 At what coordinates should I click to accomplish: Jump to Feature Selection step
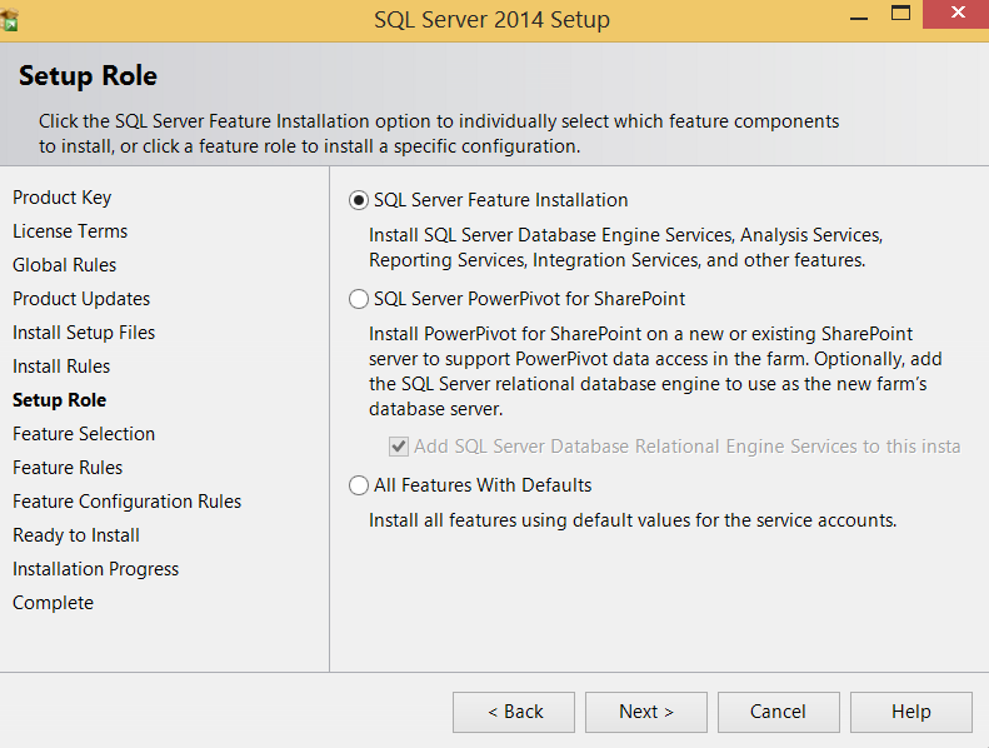[x=84, y=434]
